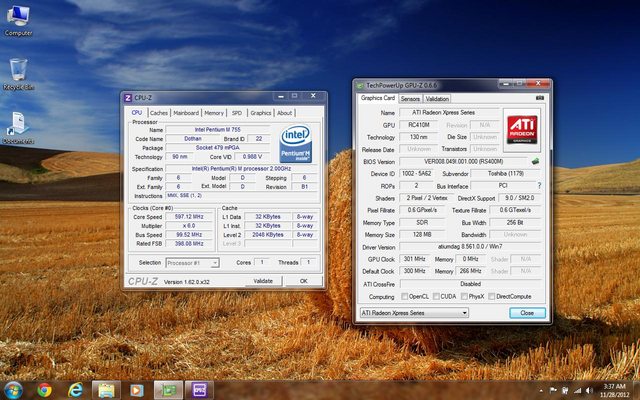The height and width of the screenshot is (400, 640).
Task: Open the Computer desktop icon
Action: tap(18, 20)
